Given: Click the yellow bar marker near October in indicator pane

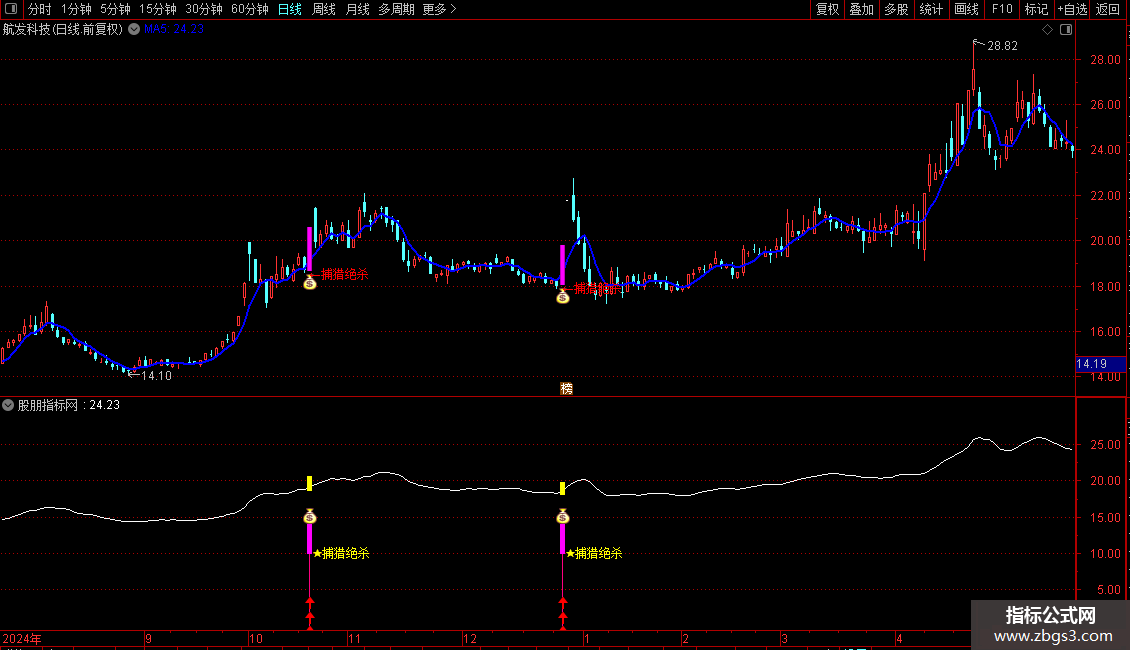Looking at the screenshot, I should 310,484.
